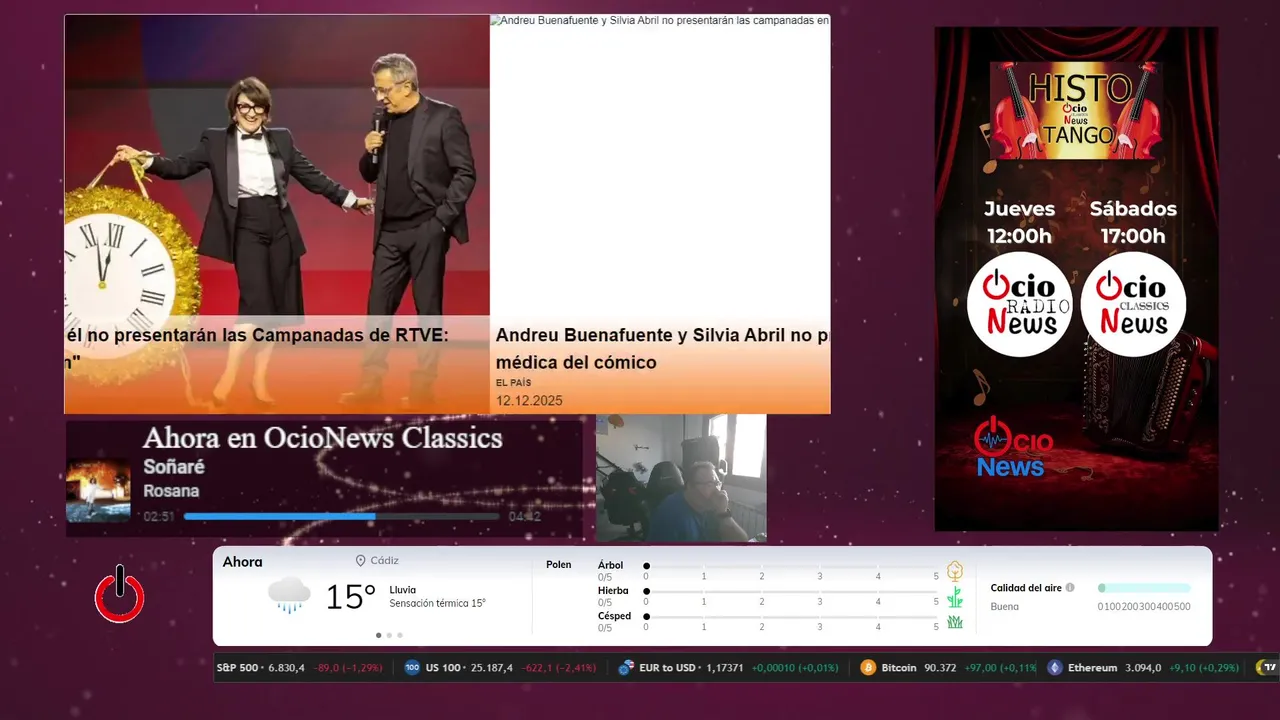Screen dimensions: 1280x720
Task: Click the Bitcoin coin icon
Action: 868,667
